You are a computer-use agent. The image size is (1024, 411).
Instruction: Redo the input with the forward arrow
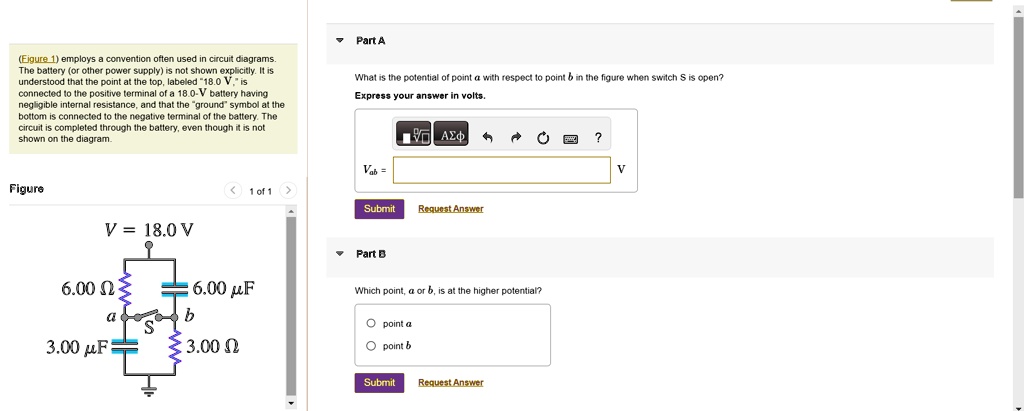click(x=515, y=137)
